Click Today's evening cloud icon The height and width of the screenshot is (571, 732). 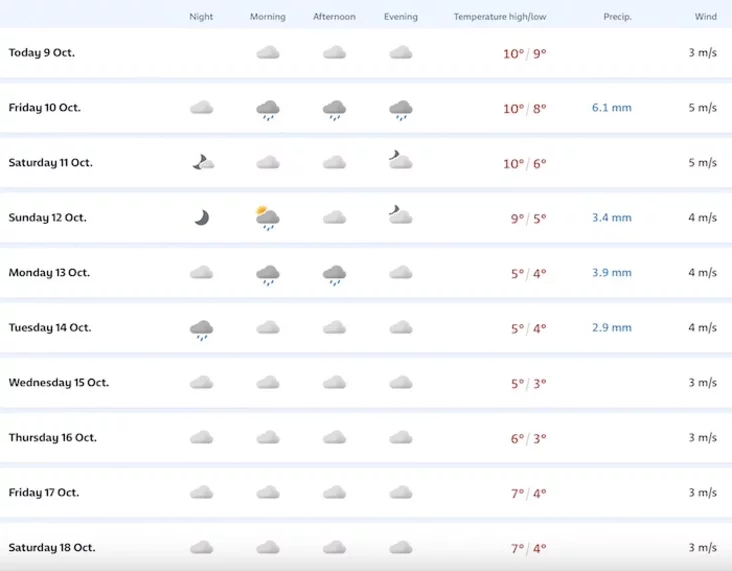coord(400,53)
